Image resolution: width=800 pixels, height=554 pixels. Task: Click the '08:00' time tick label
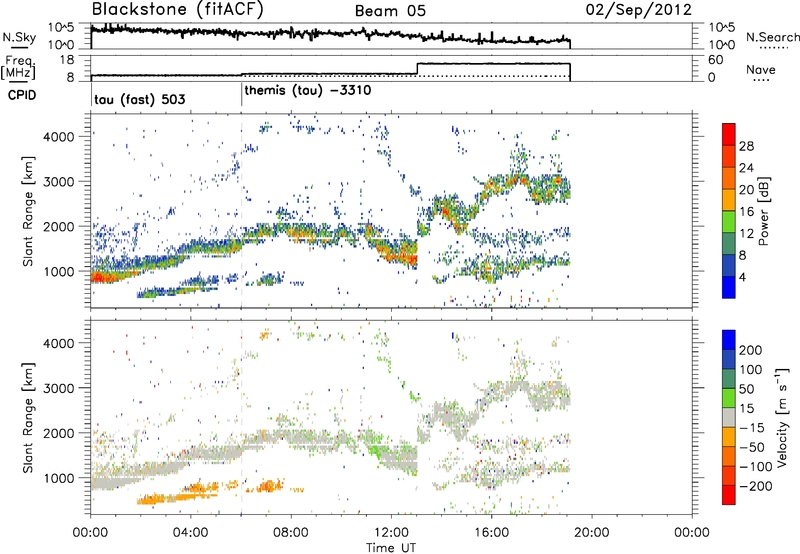point(291,533)
